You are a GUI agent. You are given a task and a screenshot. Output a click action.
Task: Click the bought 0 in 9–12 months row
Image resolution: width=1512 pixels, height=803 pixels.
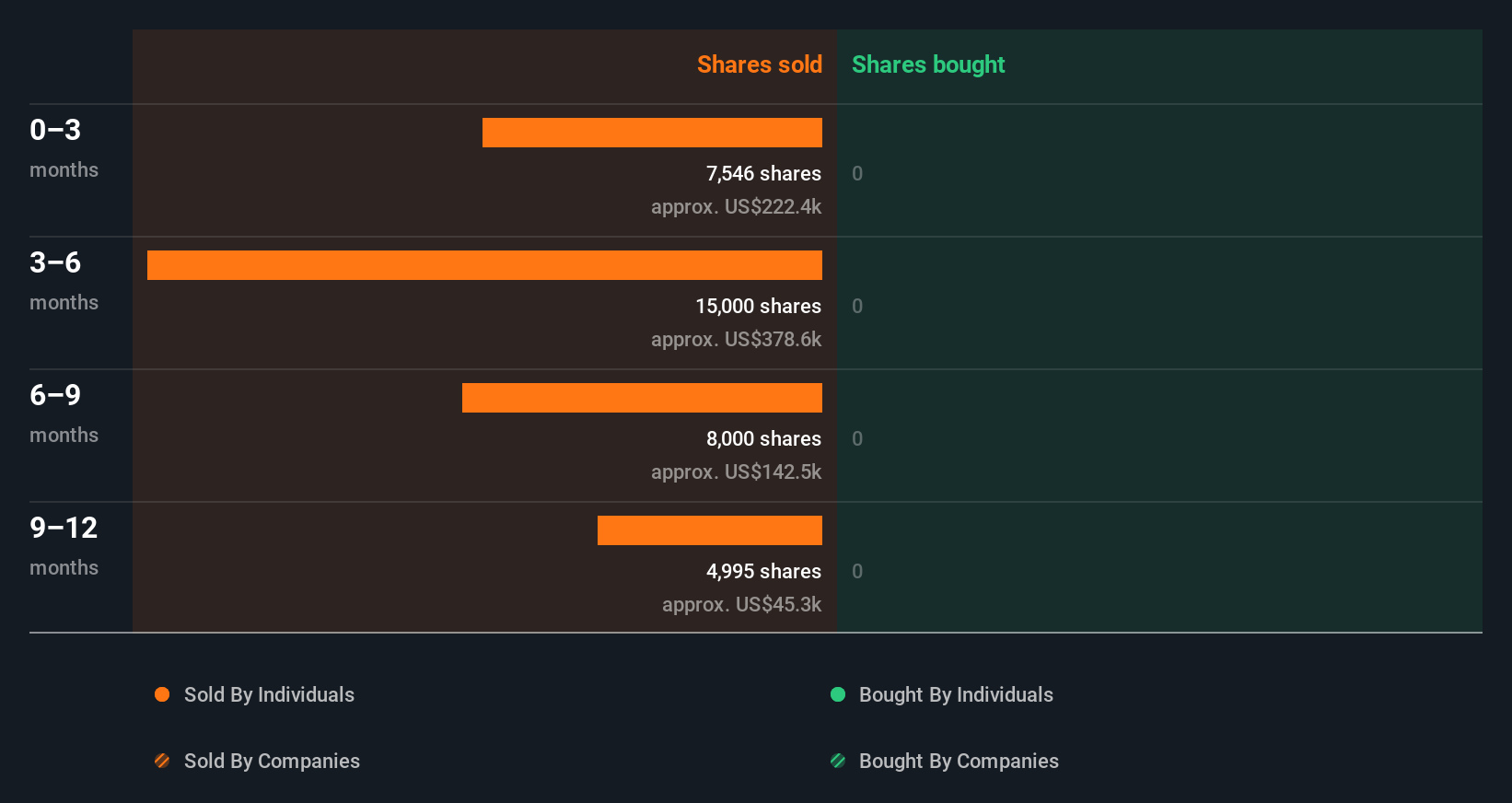[x=857, y=571]
